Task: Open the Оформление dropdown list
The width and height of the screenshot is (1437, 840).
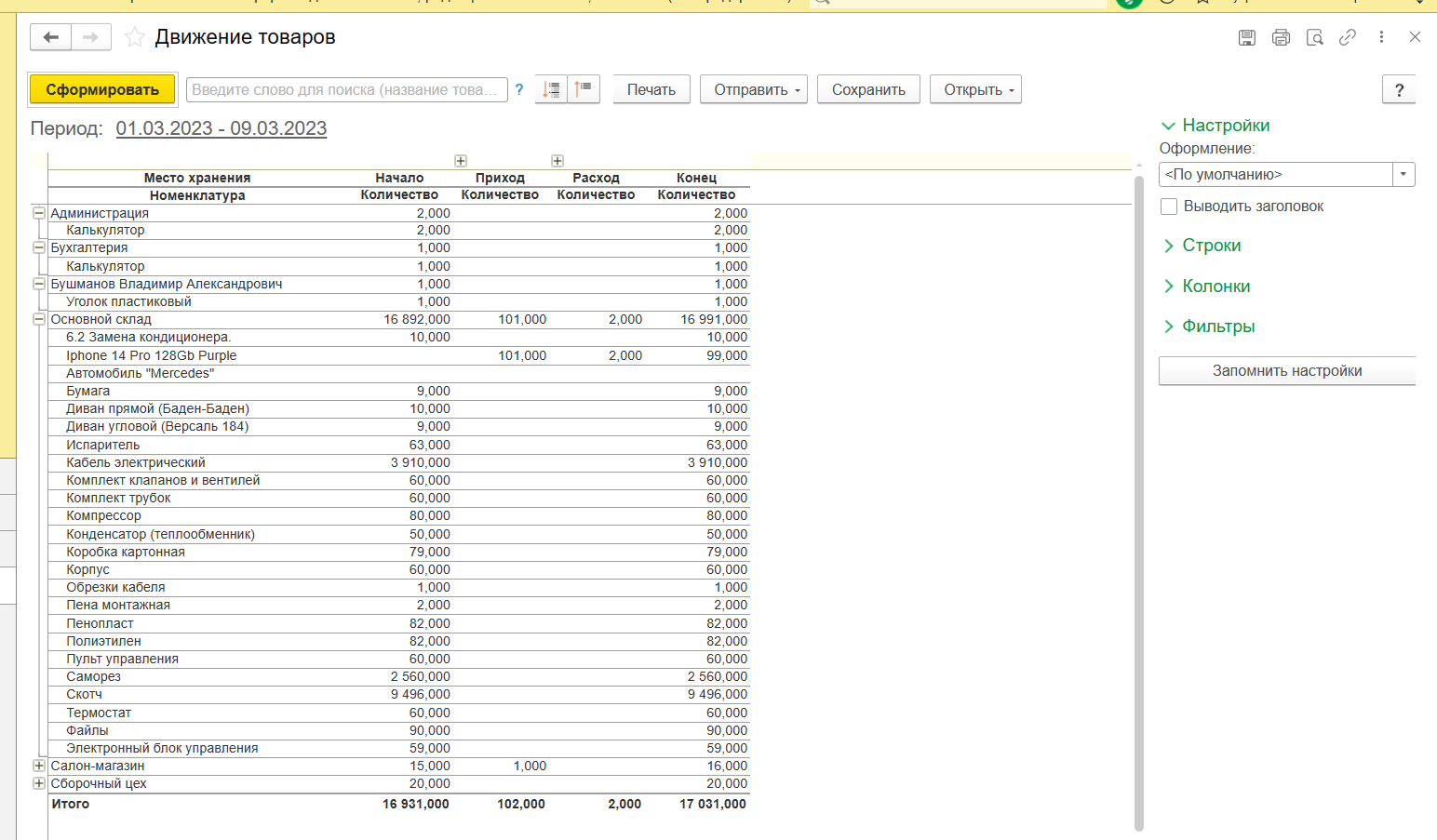Action: tap(1403, 175)
